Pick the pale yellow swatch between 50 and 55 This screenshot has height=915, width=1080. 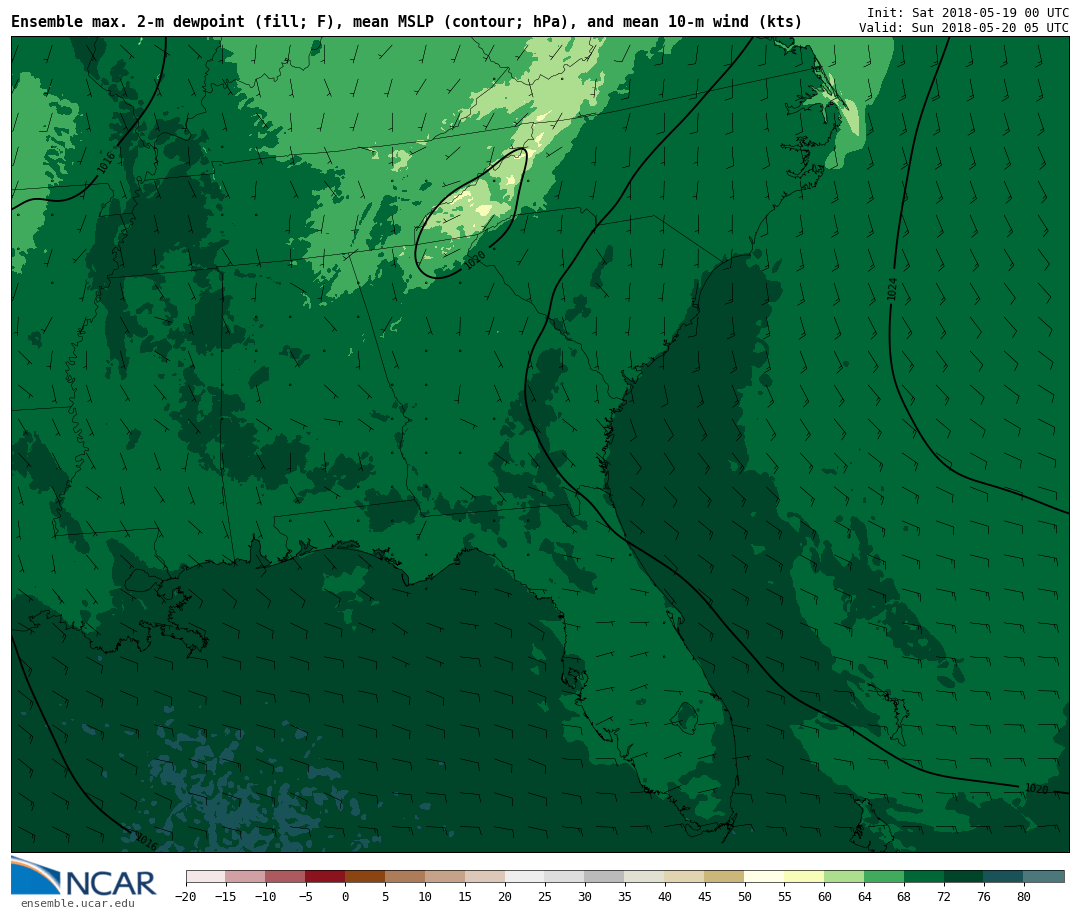click(765, 876)
